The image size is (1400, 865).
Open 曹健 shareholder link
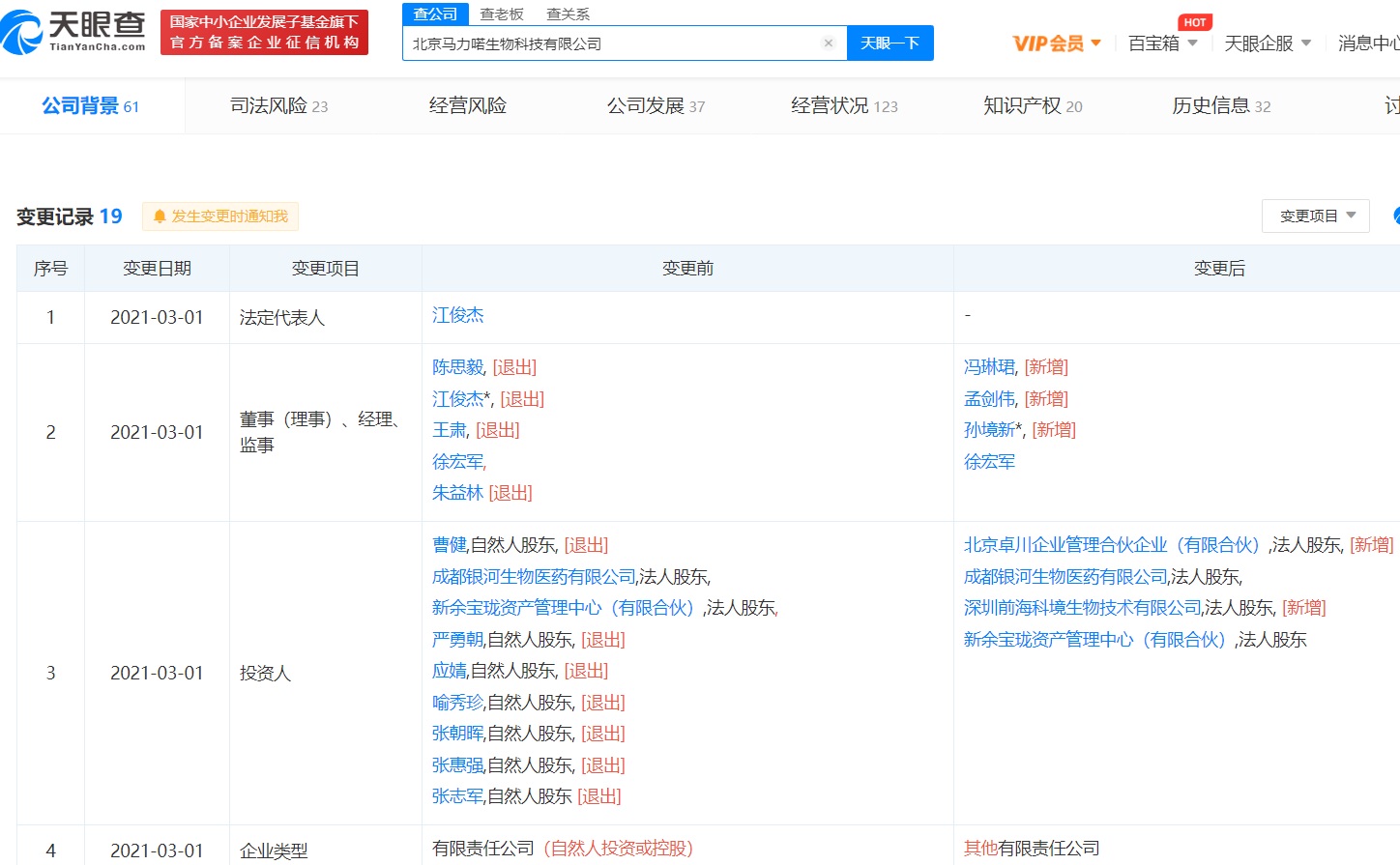[x=450, y=545]
